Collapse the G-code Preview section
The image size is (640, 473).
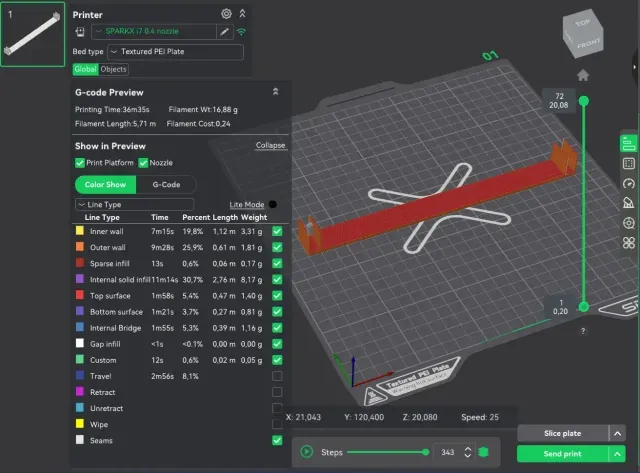coord(276,92)
